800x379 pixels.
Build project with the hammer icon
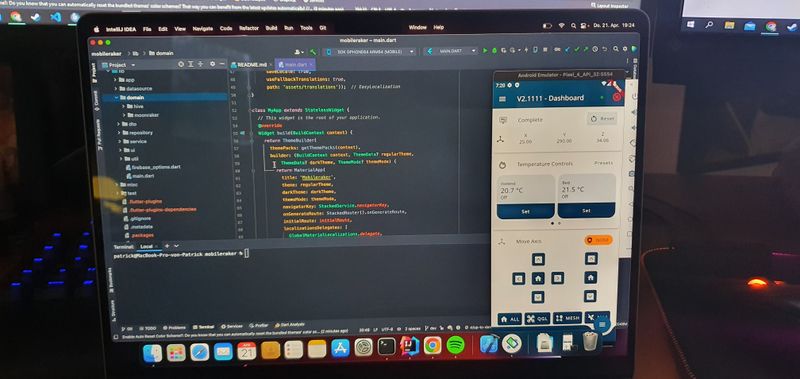(x=312, y=52)
